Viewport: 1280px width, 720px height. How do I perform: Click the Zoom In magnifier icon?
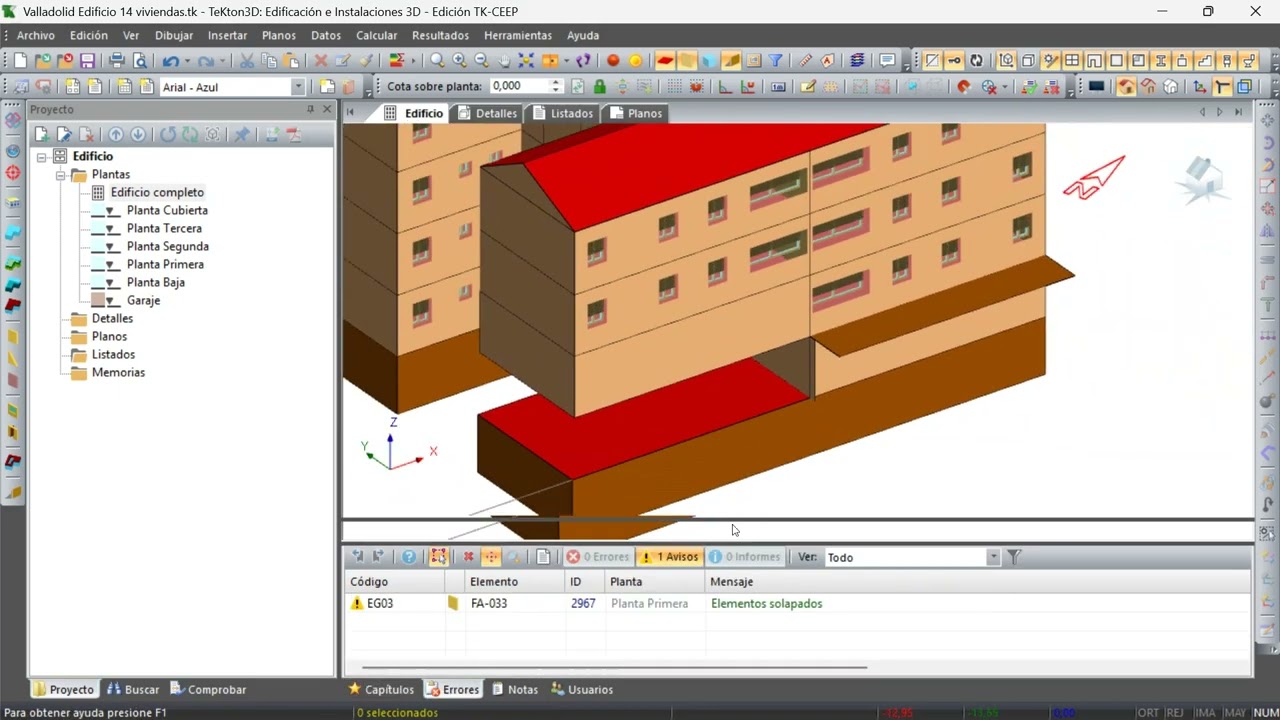click(459, 61)
